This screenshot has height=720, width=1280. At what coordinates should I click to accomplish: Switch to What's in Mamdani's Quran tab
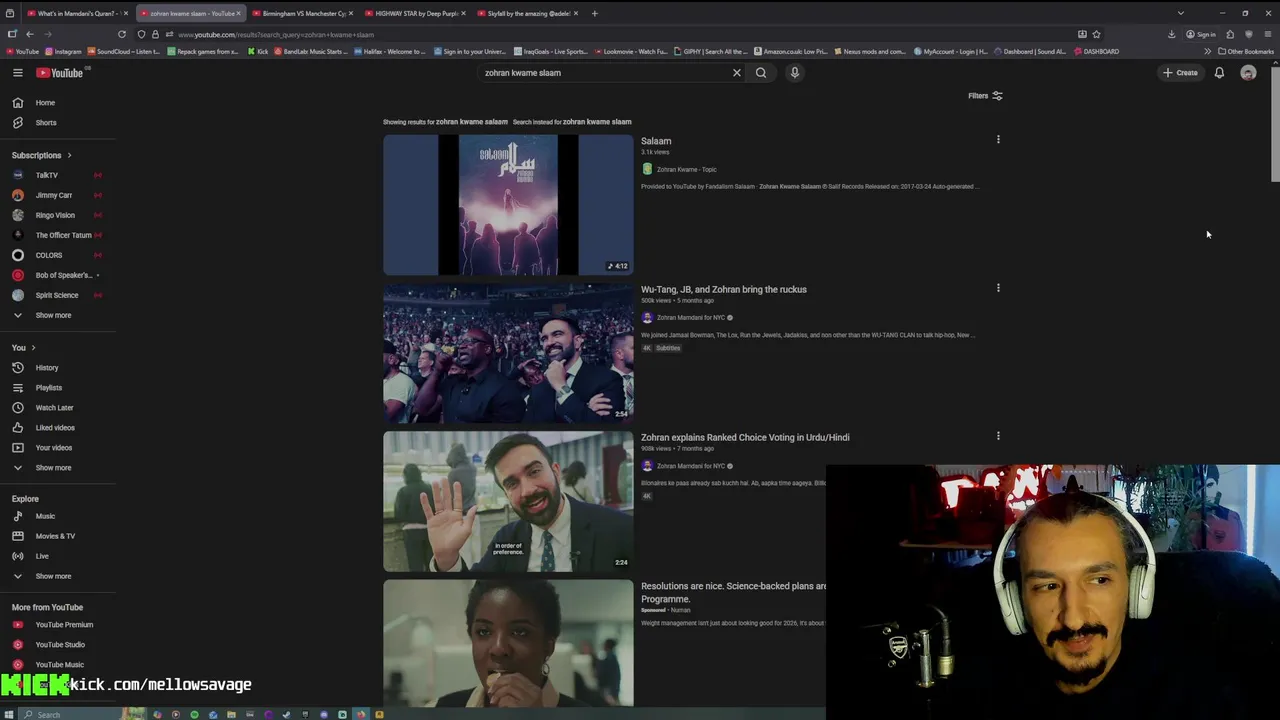coord(76,13)
